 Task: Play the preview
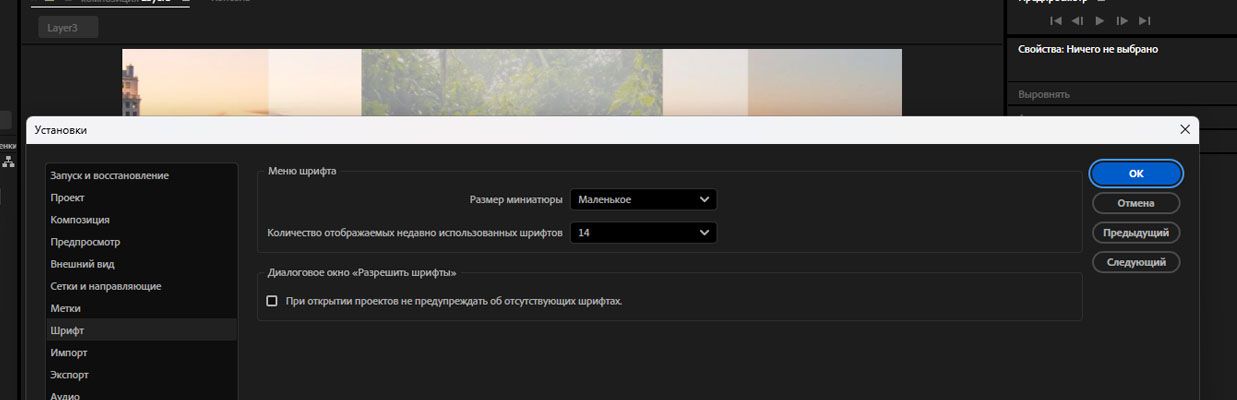[x=1100, y=20]
